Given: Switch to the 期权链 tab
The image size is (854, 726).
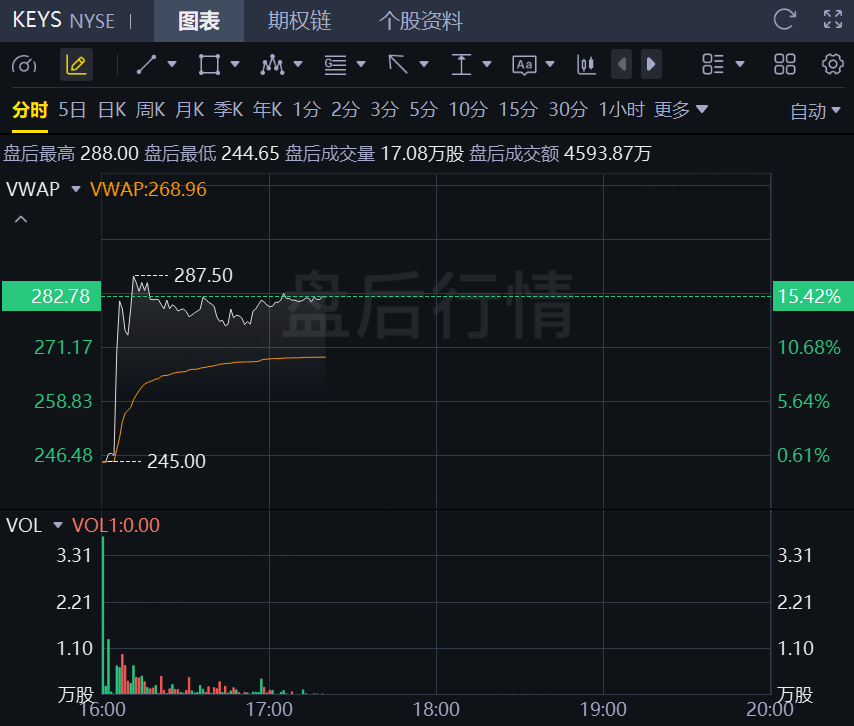Looking at the screenshot, I should tap(299, 21).
